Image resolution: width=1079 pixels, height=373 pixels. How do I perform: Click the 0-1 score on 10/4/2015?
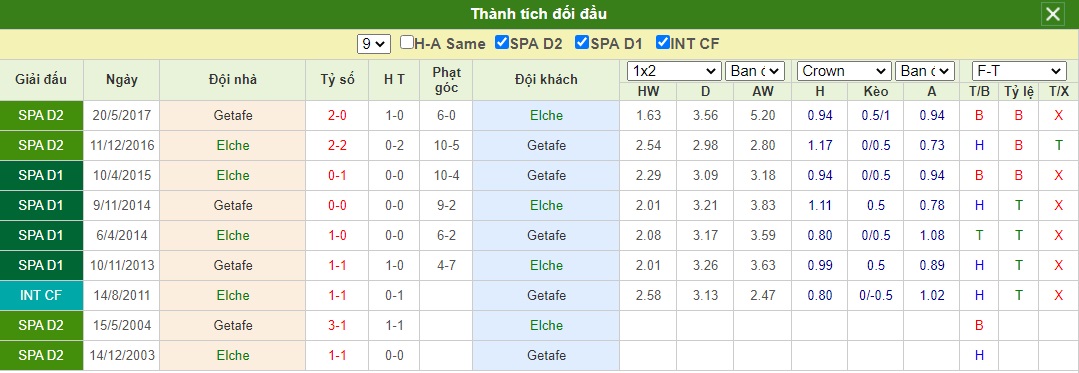pyautogui.click(x=337, y=175)
